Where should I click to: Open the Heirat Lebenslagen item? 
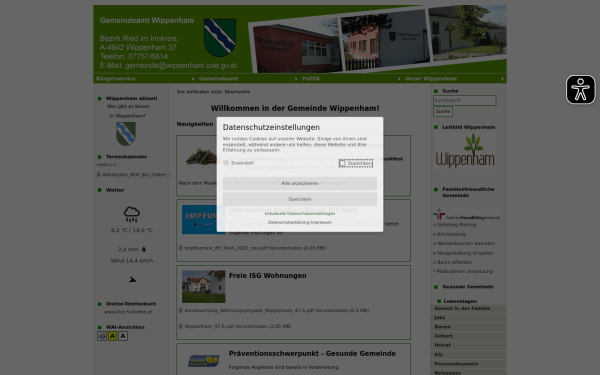(468, 345)
